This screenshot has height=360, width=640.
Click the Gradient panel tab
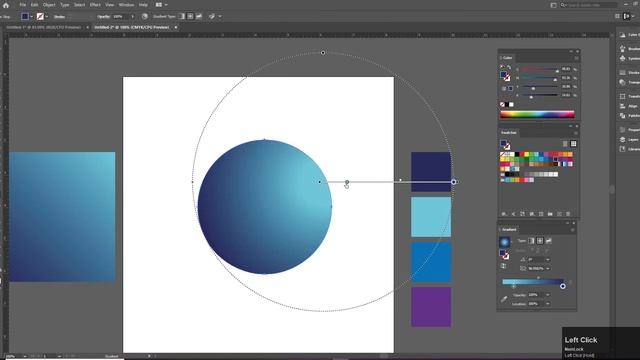point(509,229)
